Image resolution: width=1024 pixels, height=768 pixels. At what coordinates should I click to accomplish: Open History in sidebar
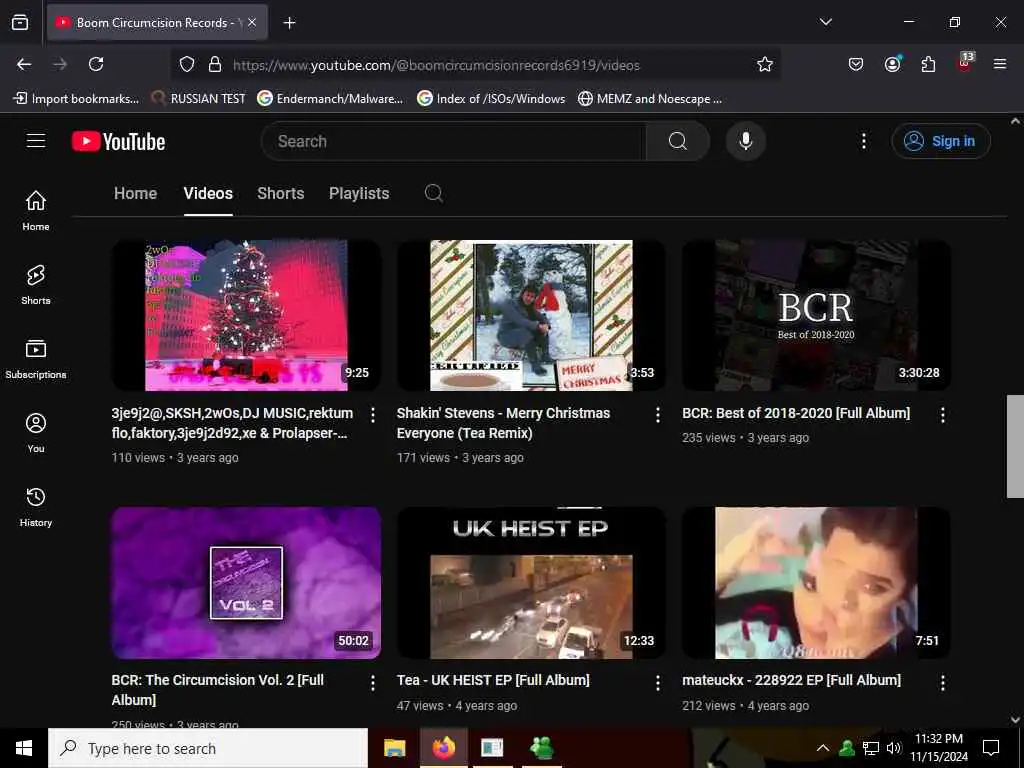coord(36,507)
